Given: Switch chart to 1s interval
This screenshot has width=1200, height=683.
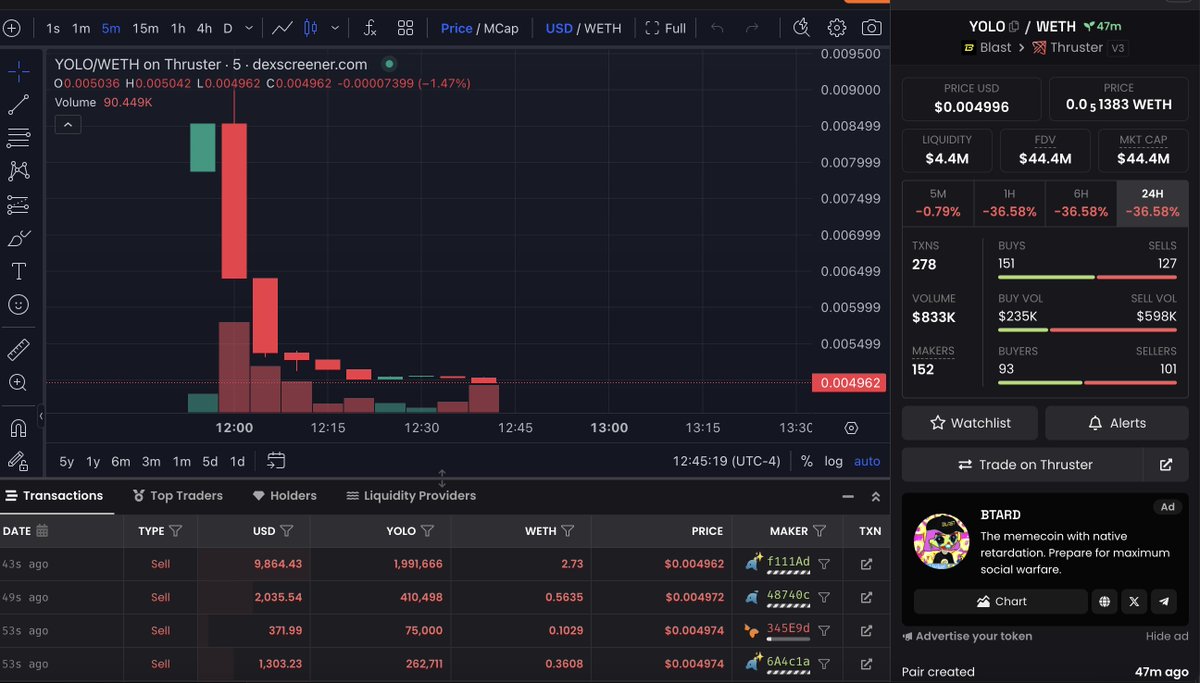Looking at the screenshot, I should (x=53, y=28).
